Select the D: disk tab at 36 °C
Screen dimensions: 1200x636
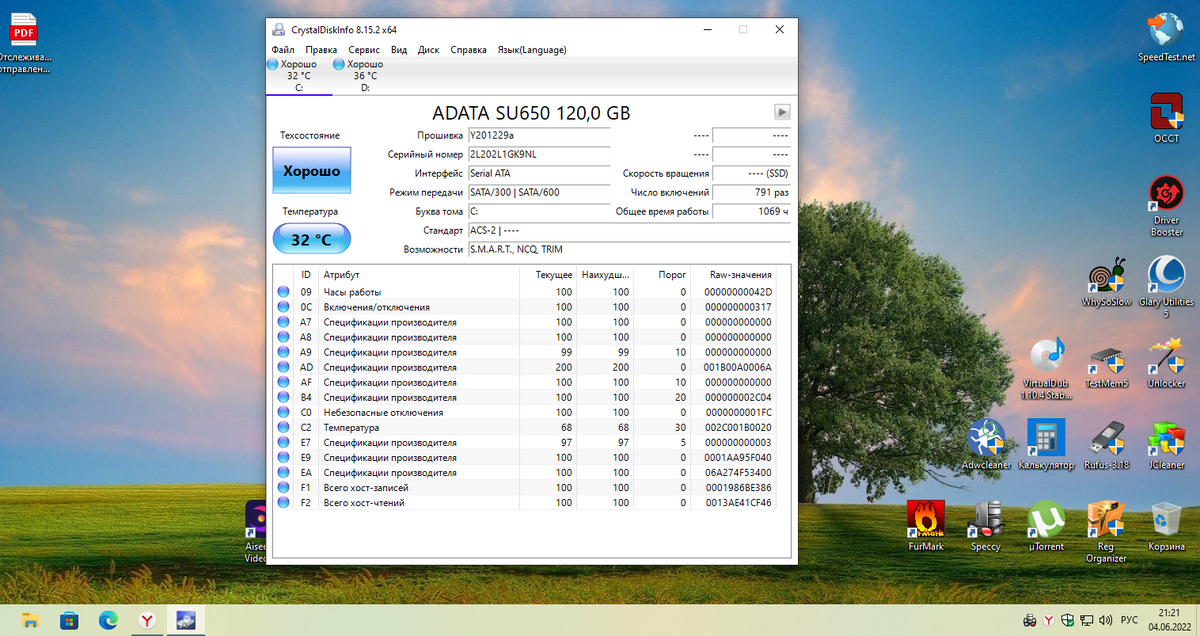point(365,75)
